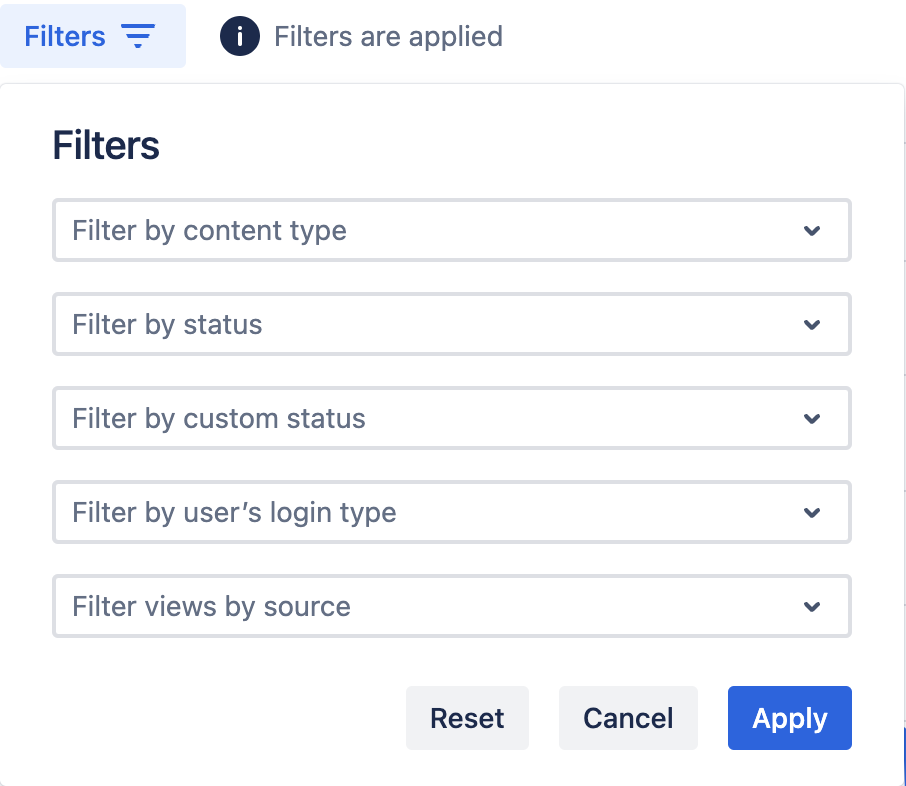Click the "Filters are applied" message text
Image resolution: width=906 pixels, height=786 pixels.
click(x=388, y=37)
